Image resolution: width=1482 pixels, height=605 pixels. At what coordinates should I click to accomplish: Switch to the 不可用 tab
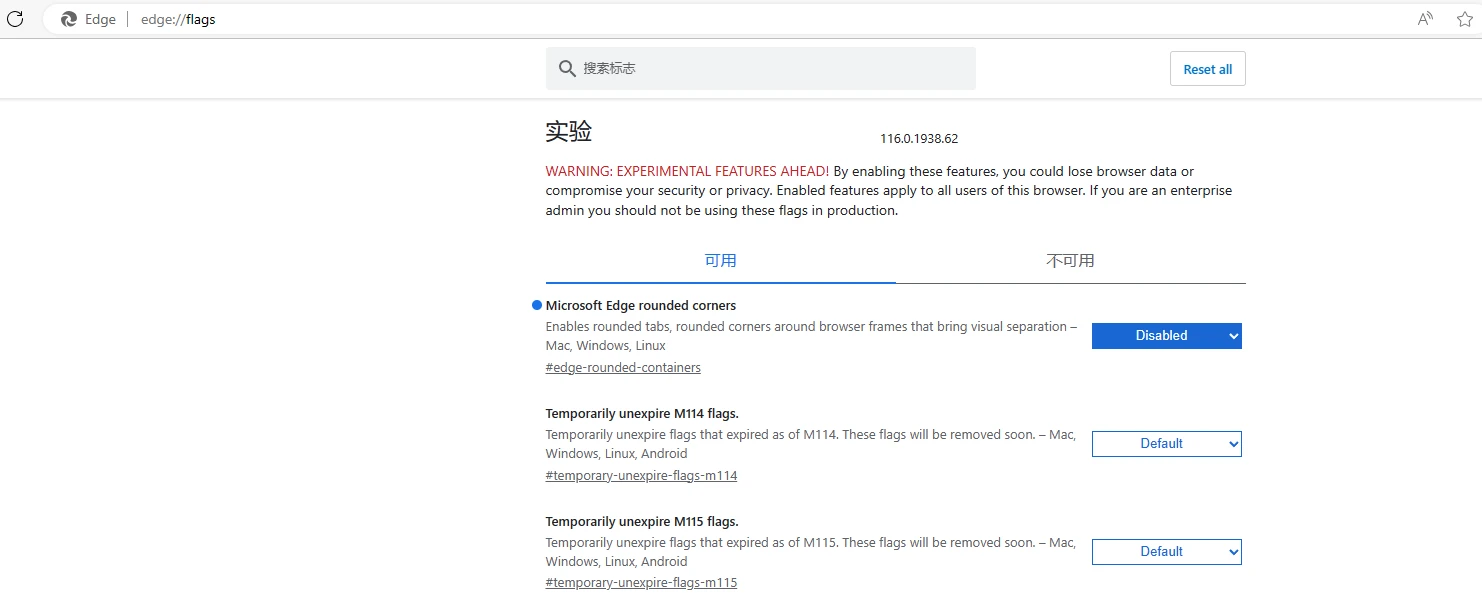(x=1070, y=261)
